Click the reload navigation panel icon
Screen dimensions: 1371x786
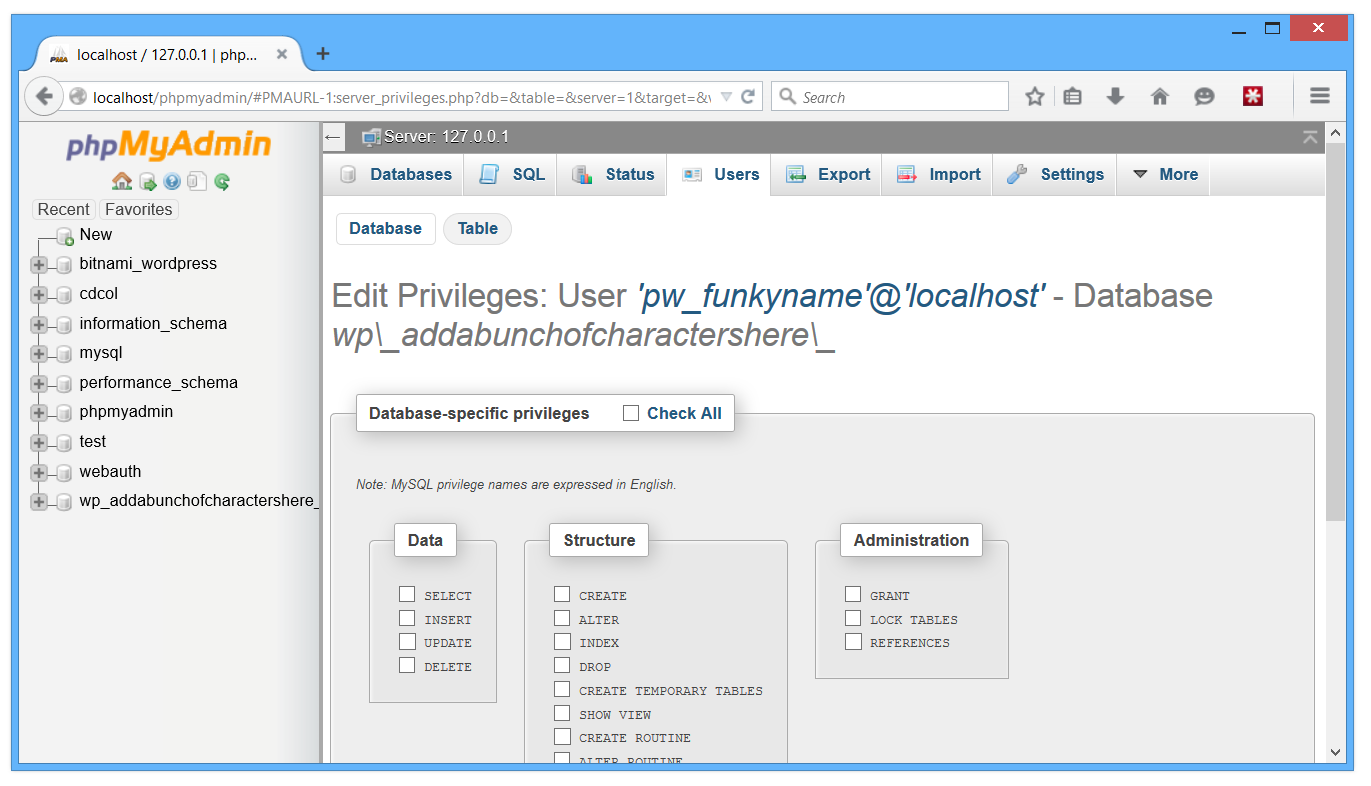click(222, 181)
